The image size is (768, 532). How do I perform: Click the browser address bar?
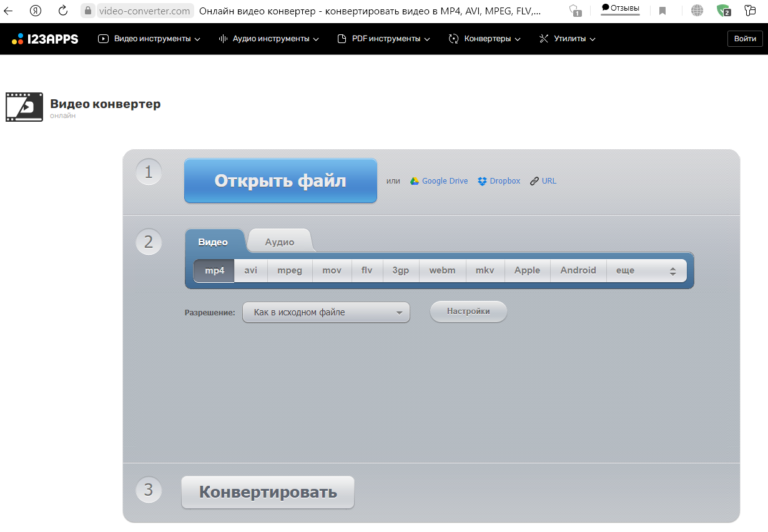(x=320, y=11)
